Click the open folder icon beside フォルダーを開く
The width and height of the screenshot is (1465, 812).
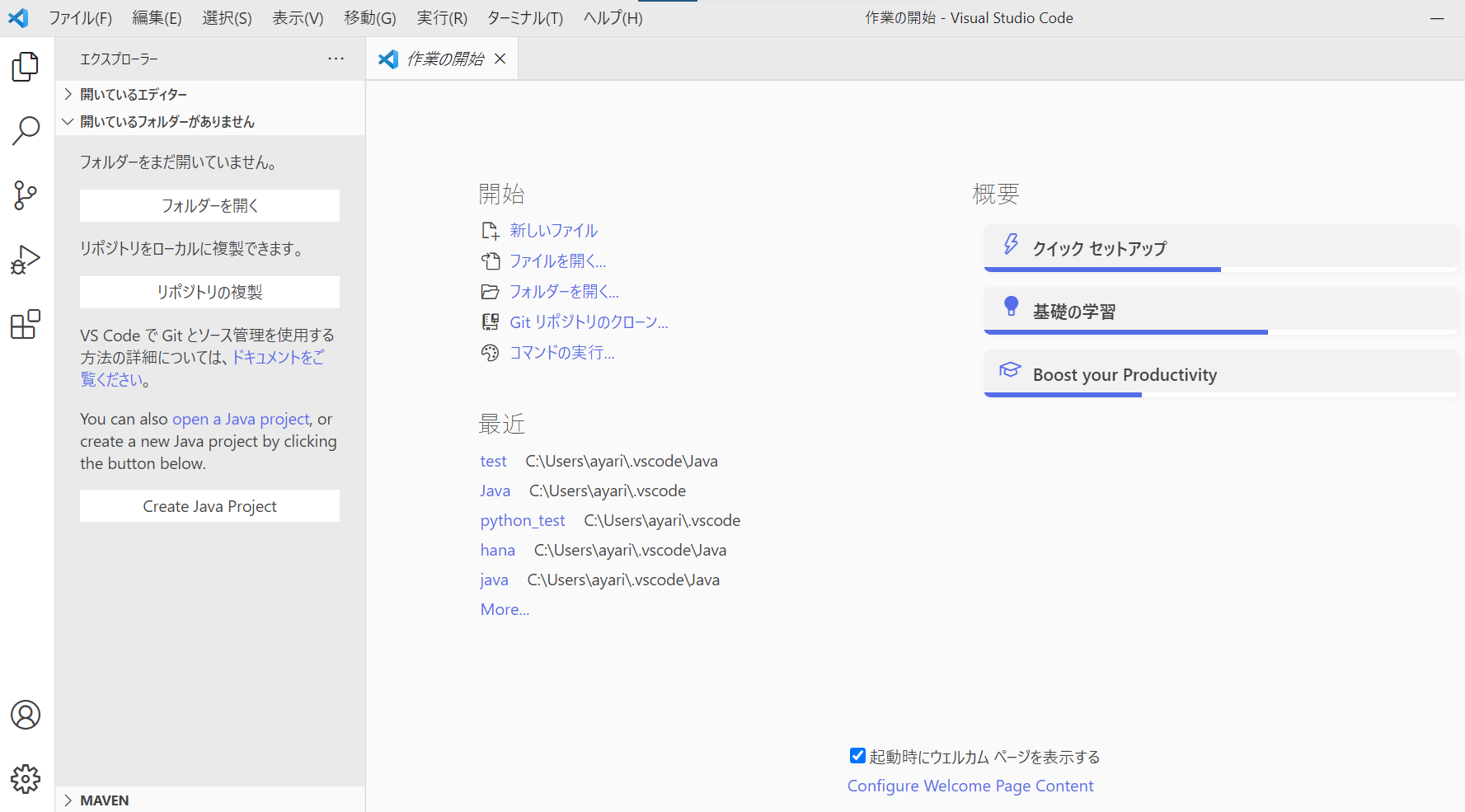pos(491,292)
